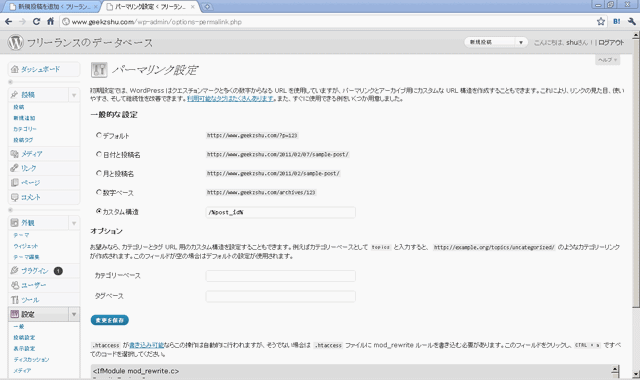Open the テーマ編集 appearance submenu item

tap(26, 257)
